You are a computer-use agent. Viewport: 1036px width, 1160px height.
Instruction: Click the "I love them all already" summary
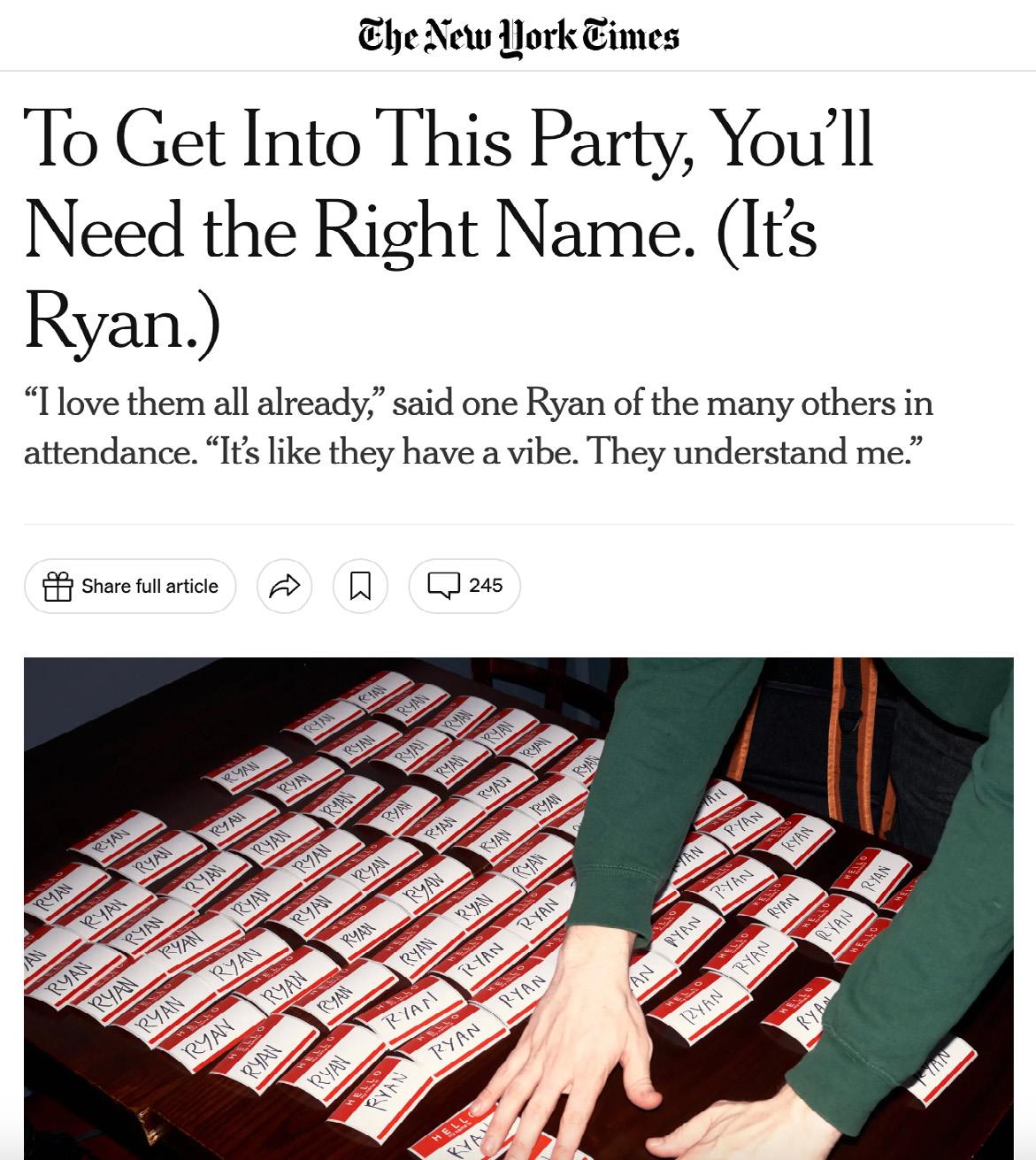point(479,427)
